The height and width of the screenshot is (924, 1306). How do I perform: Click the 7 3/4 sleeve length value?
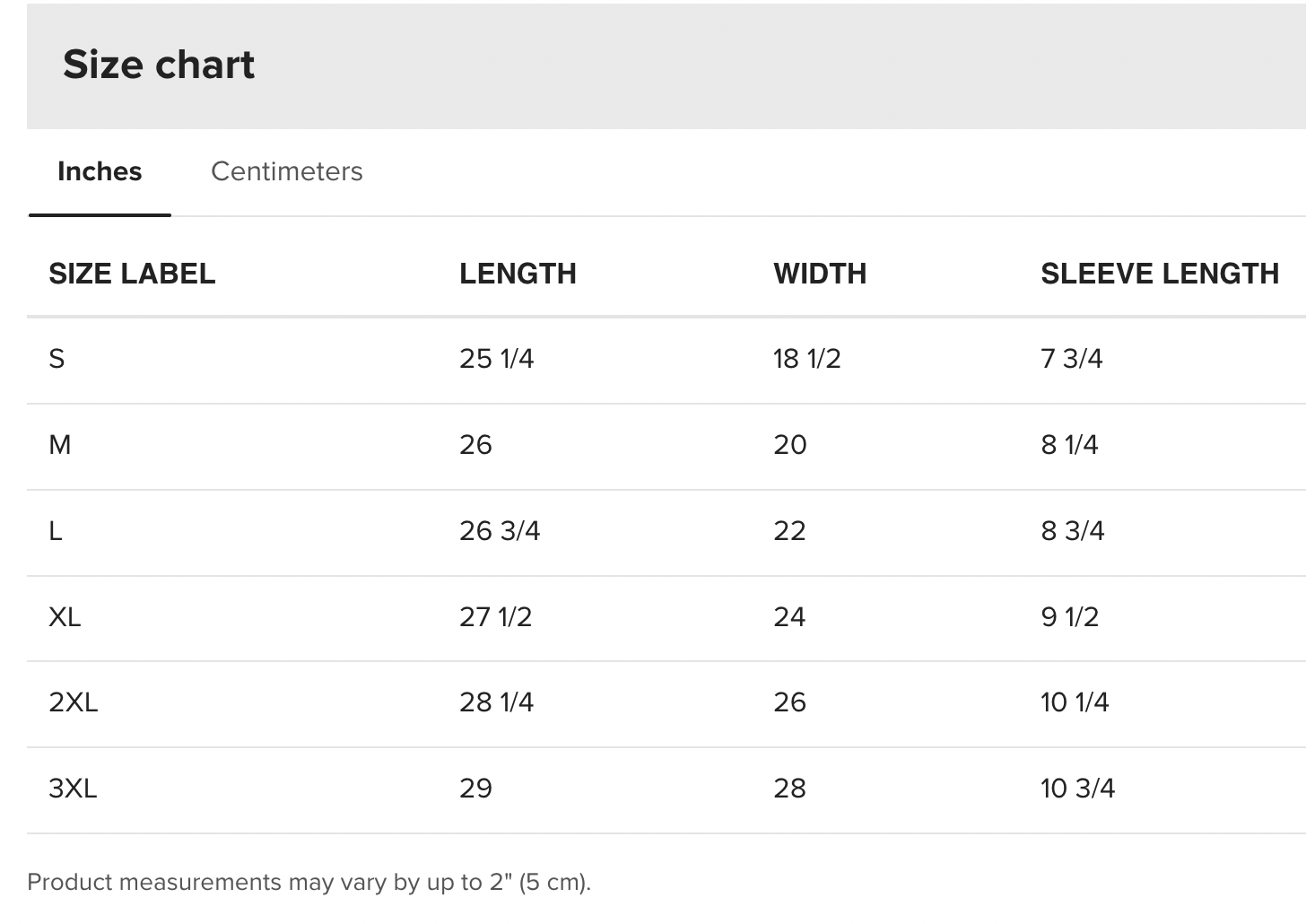1072,359
